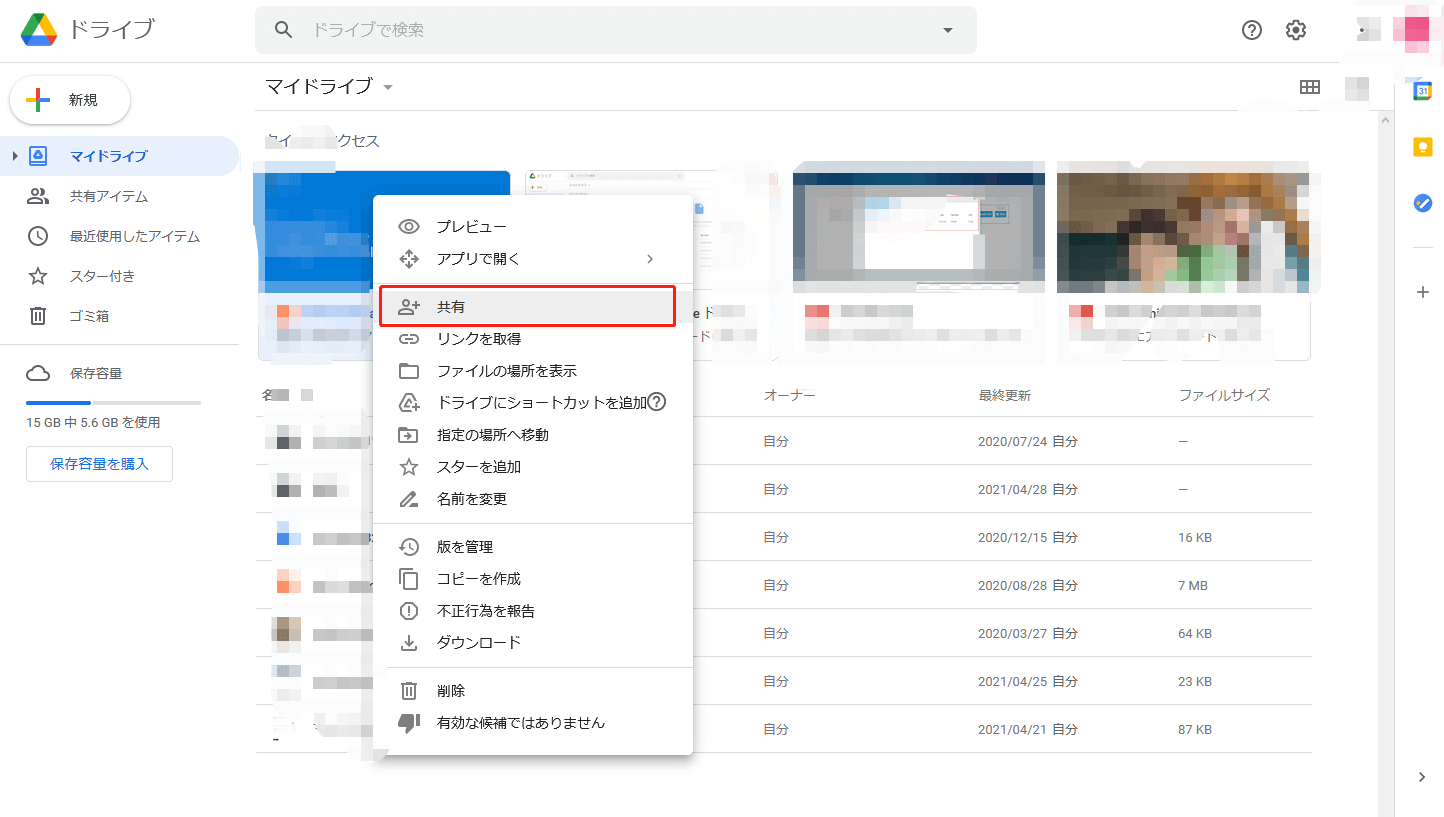Viewport: 1444px width, 817px height.
Task: Click the アドオンを取得 plus icon
Action: tap(1422, 292)
